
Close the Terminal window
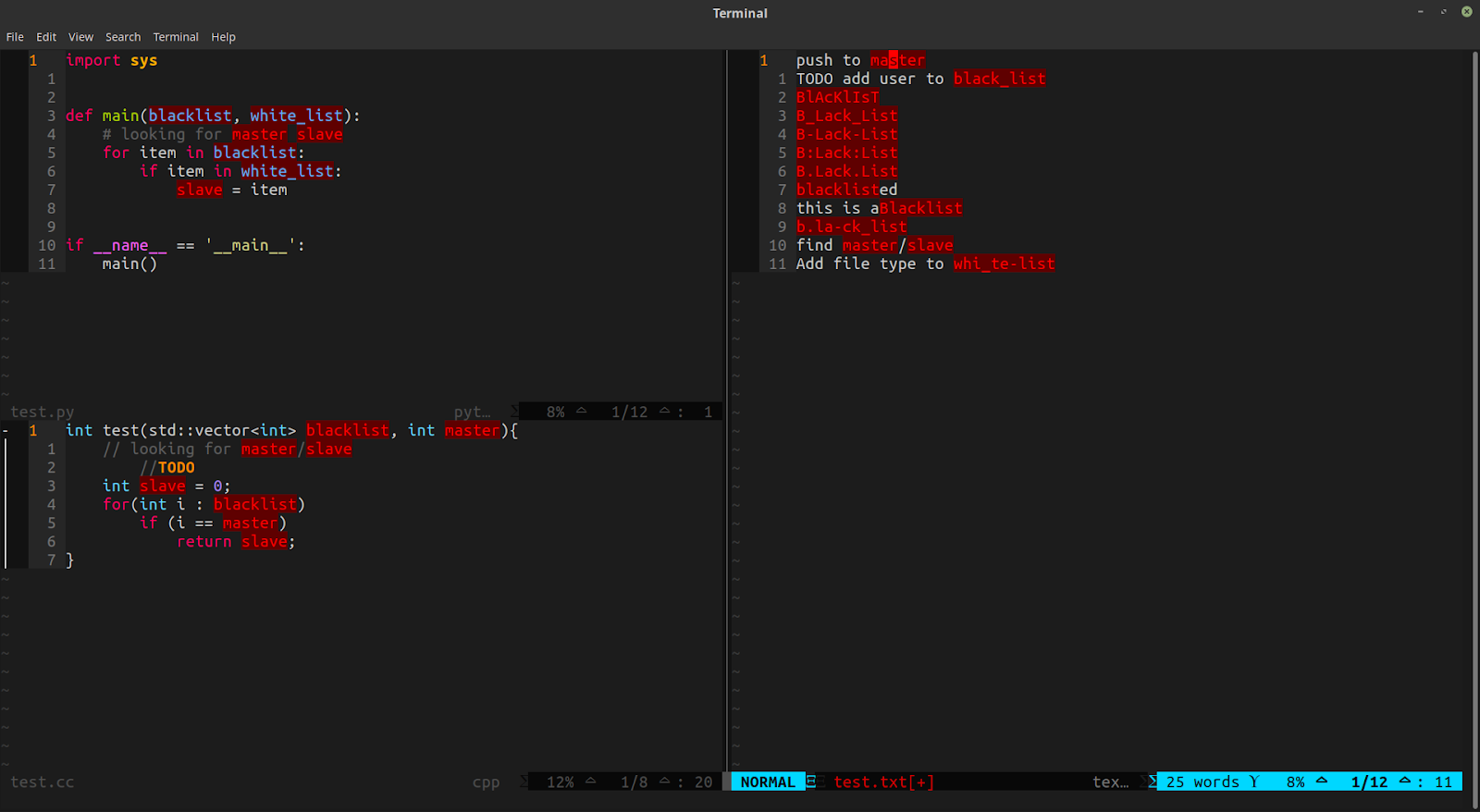[1466, 12]
